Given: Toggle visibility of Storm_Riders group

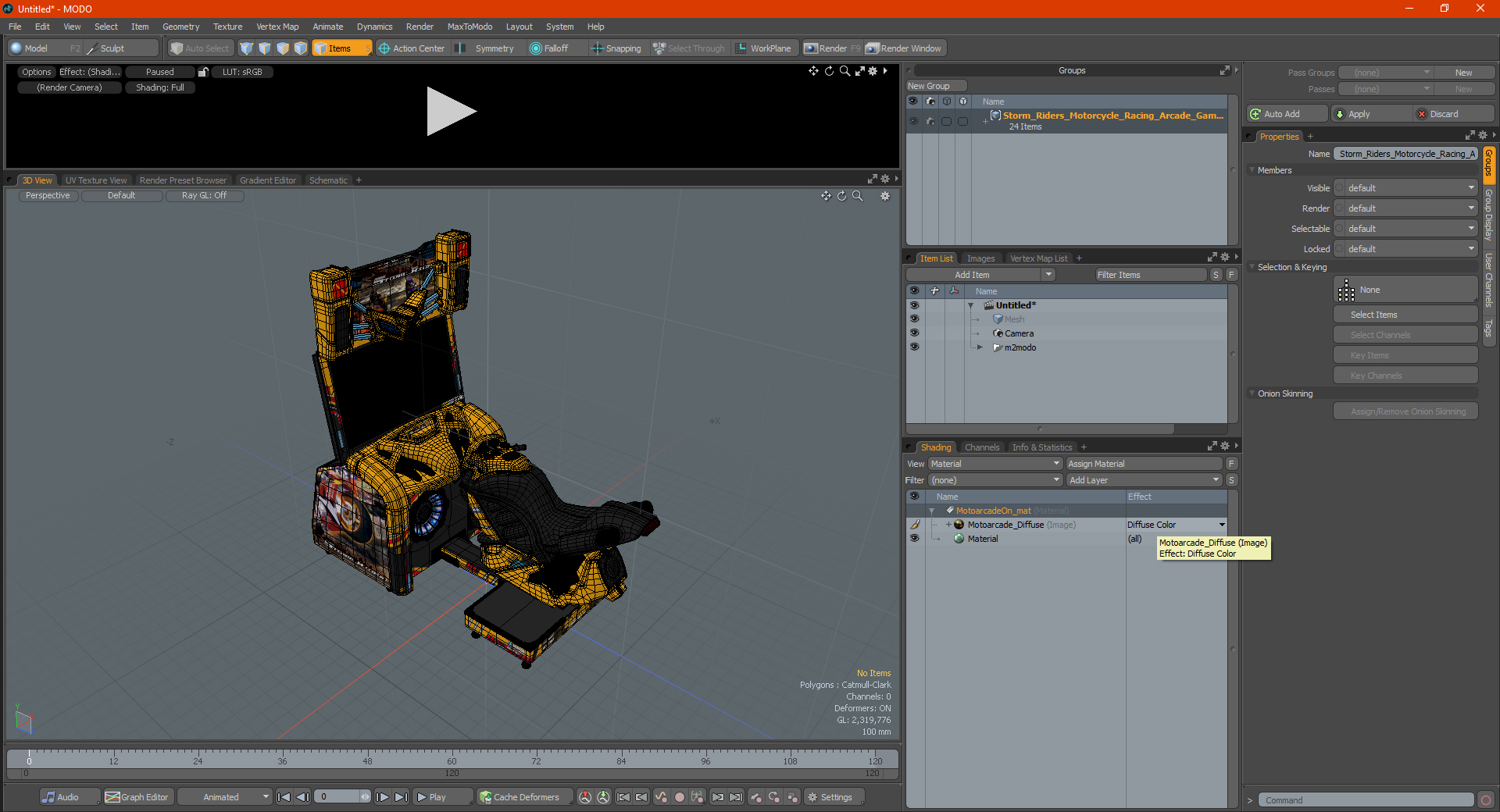Looking at the screenshot, I should pyautogui.click(x=913, y=121).
